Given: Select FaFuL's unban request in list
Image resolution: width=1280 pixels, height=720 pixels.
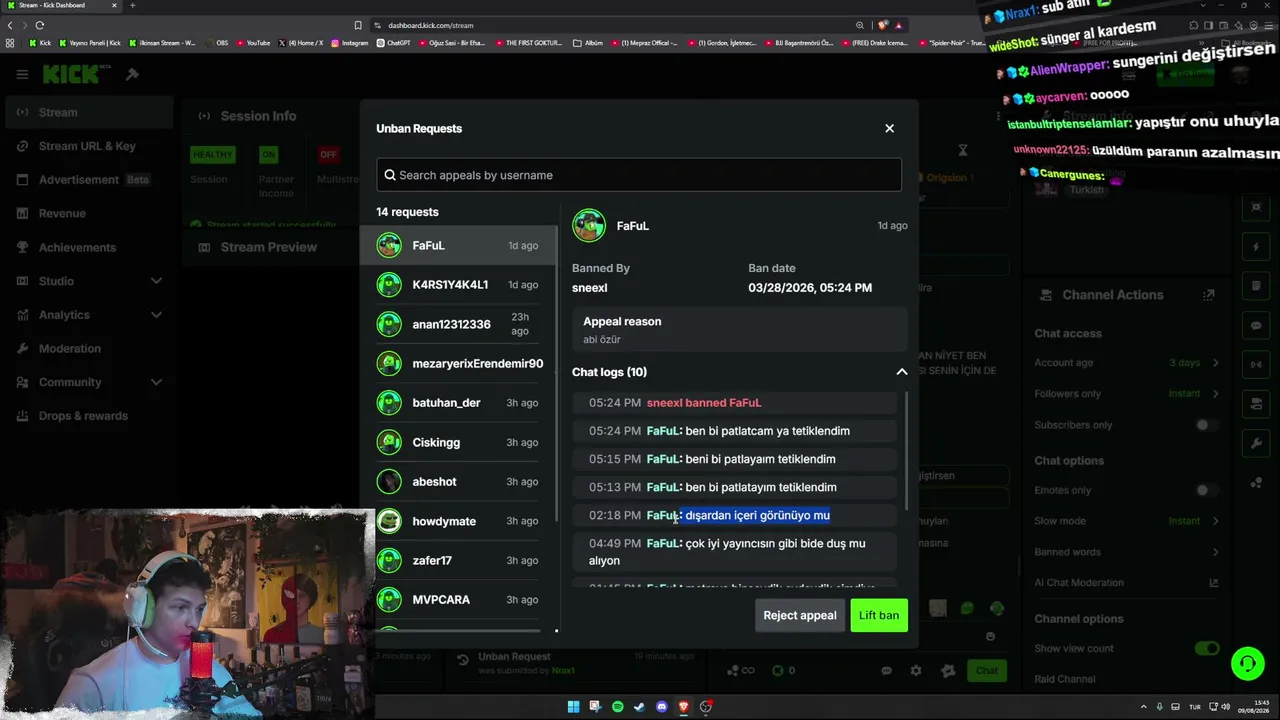Looking at the screenshot, I should [x=458, y=245].
